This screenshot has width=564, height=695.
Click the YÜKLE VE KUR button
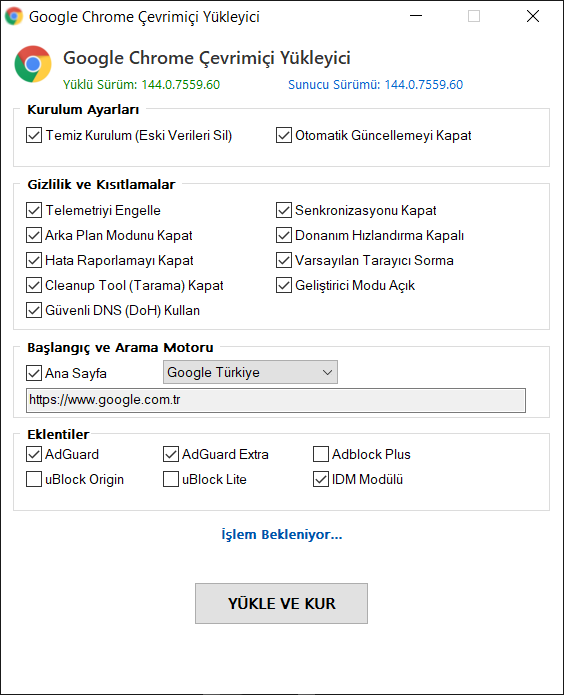[282, 604]
